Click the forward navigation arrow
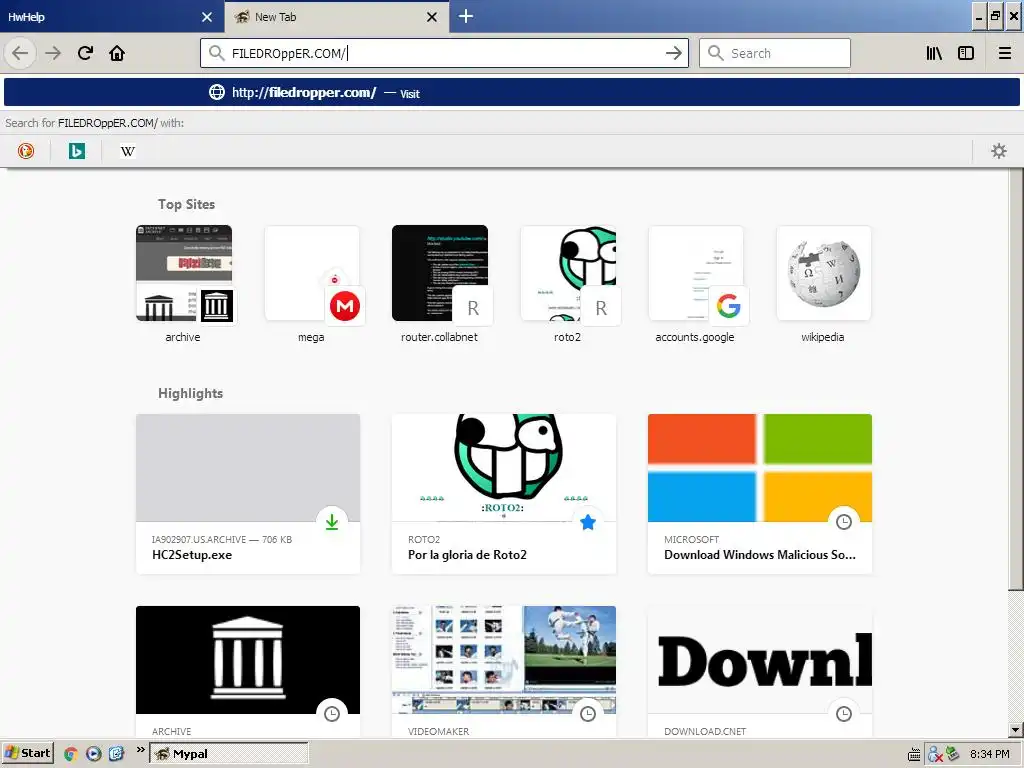 click(53, 53)
